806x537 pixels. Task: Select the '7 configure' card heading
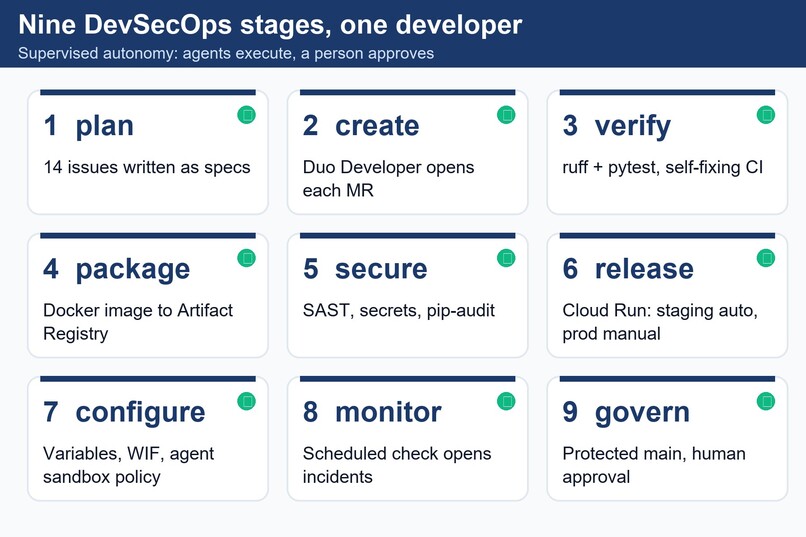point(124,413)
